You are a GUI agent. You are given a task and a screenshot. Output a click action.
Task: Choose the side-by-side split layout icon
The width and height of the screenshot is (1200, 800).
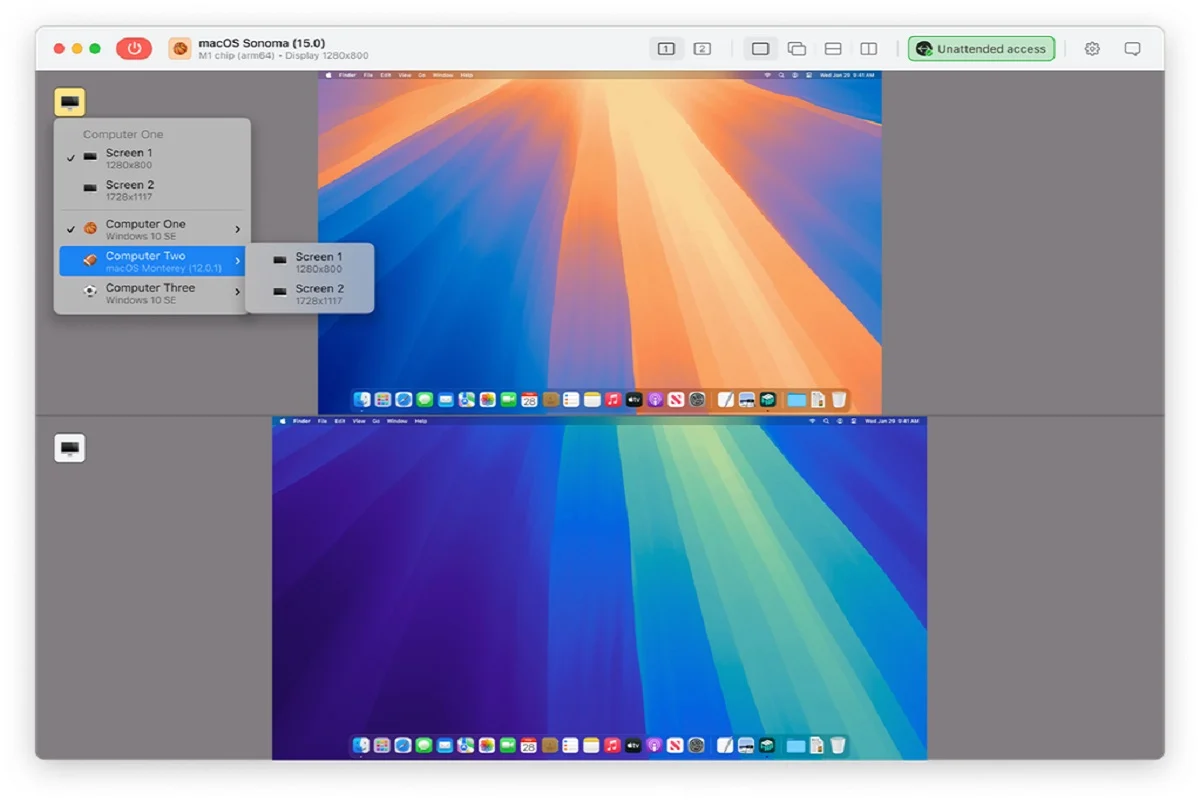[869, 48]
